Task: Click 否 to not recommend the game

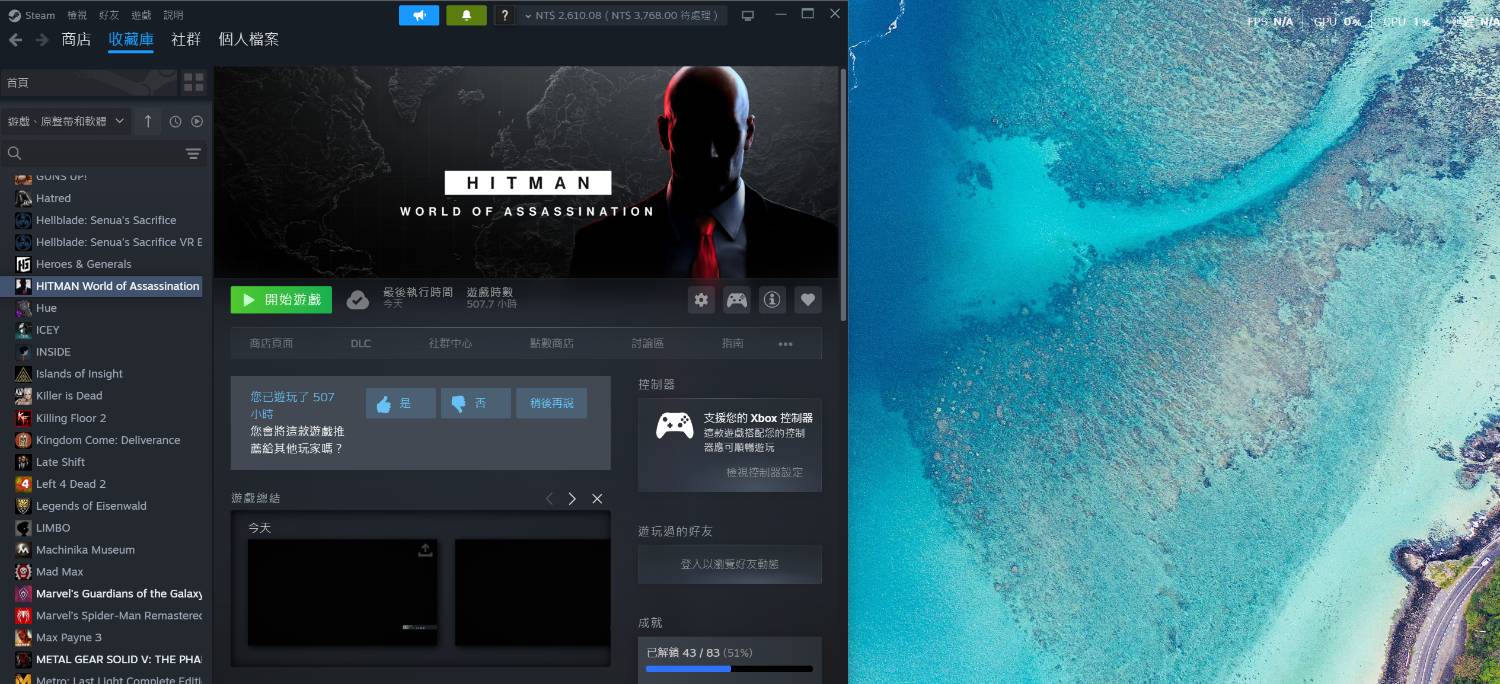Action: tap(476, 403)
